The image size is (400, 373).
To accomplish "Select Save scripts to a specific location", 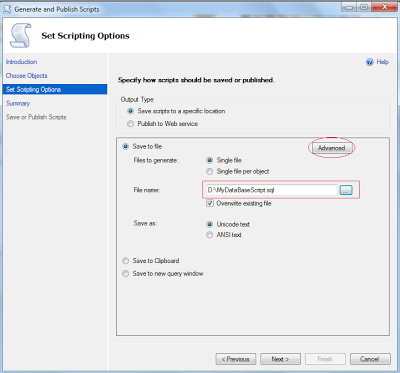I will (x=131, y=111).
